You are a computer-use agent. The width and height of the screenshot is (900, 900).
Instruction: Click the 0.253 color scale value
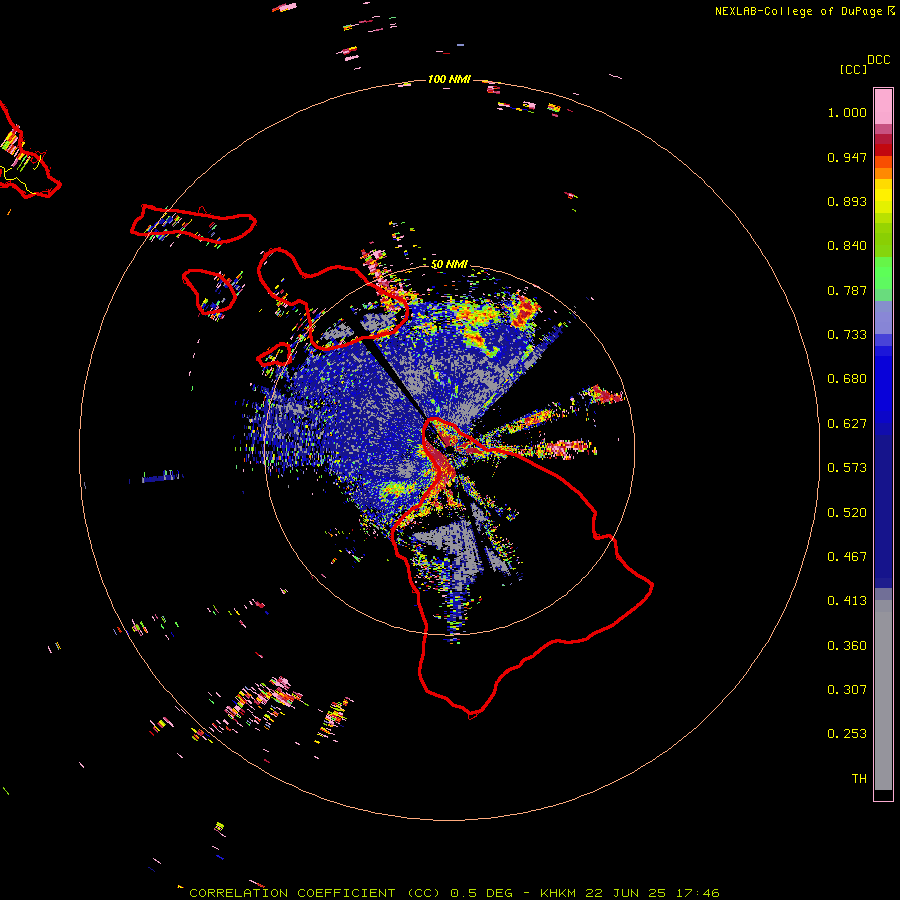click(x=847, y=734)
